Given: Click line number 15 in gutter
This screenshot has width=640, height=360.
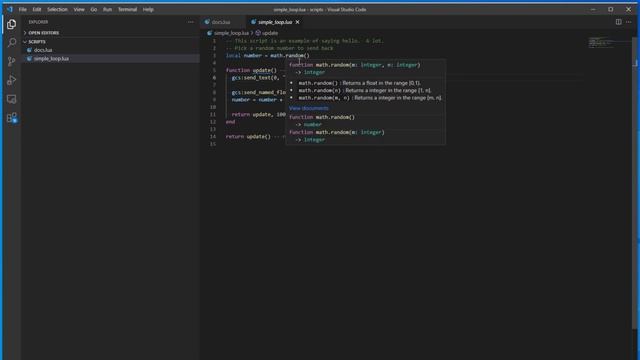Looking at the screenshot, I should (213, 144).
